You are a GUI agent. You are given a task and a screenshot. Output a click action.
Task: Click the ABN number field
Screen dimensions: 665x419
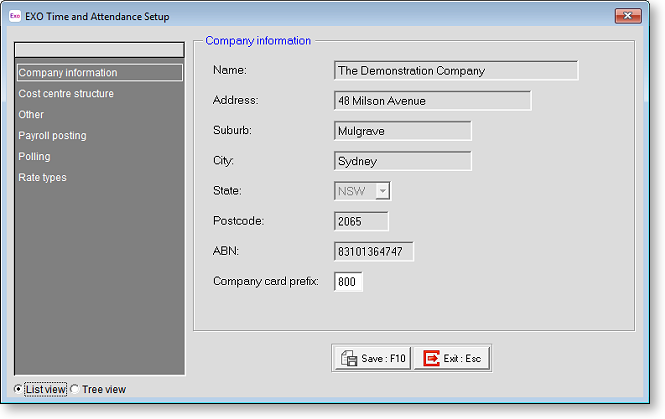pyautogui.click(x=373, y=251)
